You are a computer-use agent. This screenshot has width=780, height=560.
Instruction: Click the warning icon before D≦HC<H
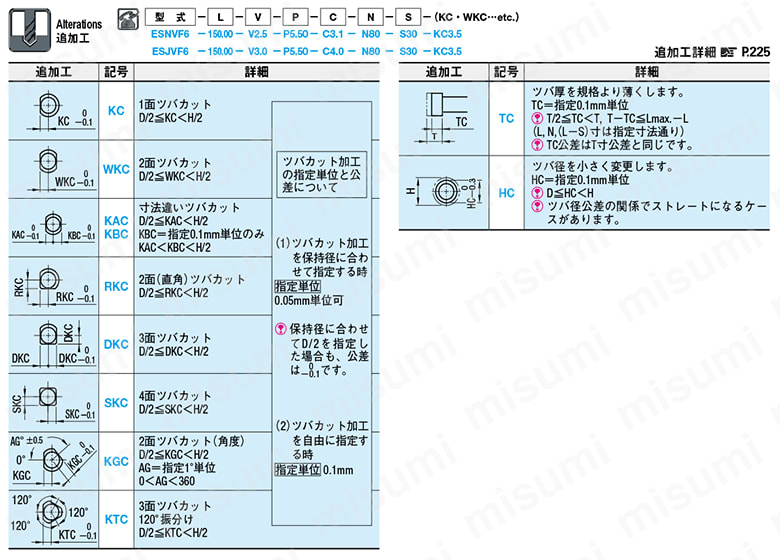[537, 193]
